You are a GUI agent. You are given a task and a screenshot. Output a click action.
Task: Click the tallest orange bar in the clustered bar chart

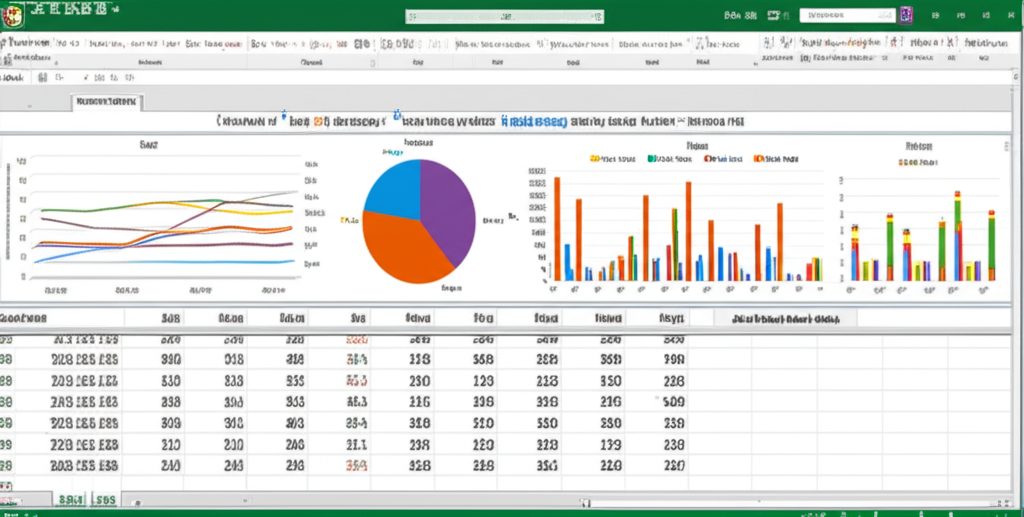point(557,228)
